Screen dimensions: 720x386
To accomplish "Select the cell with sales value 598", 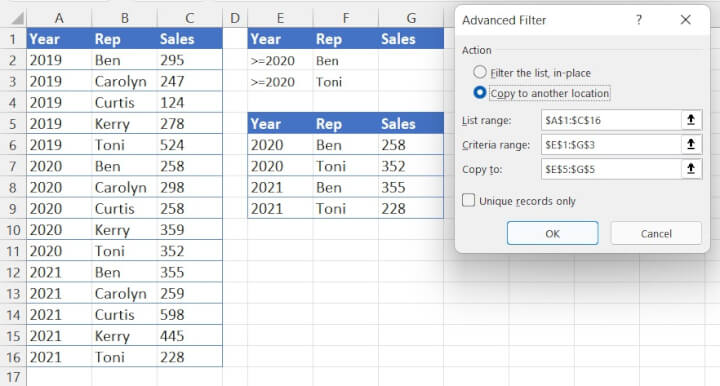I will pos(190,314).
